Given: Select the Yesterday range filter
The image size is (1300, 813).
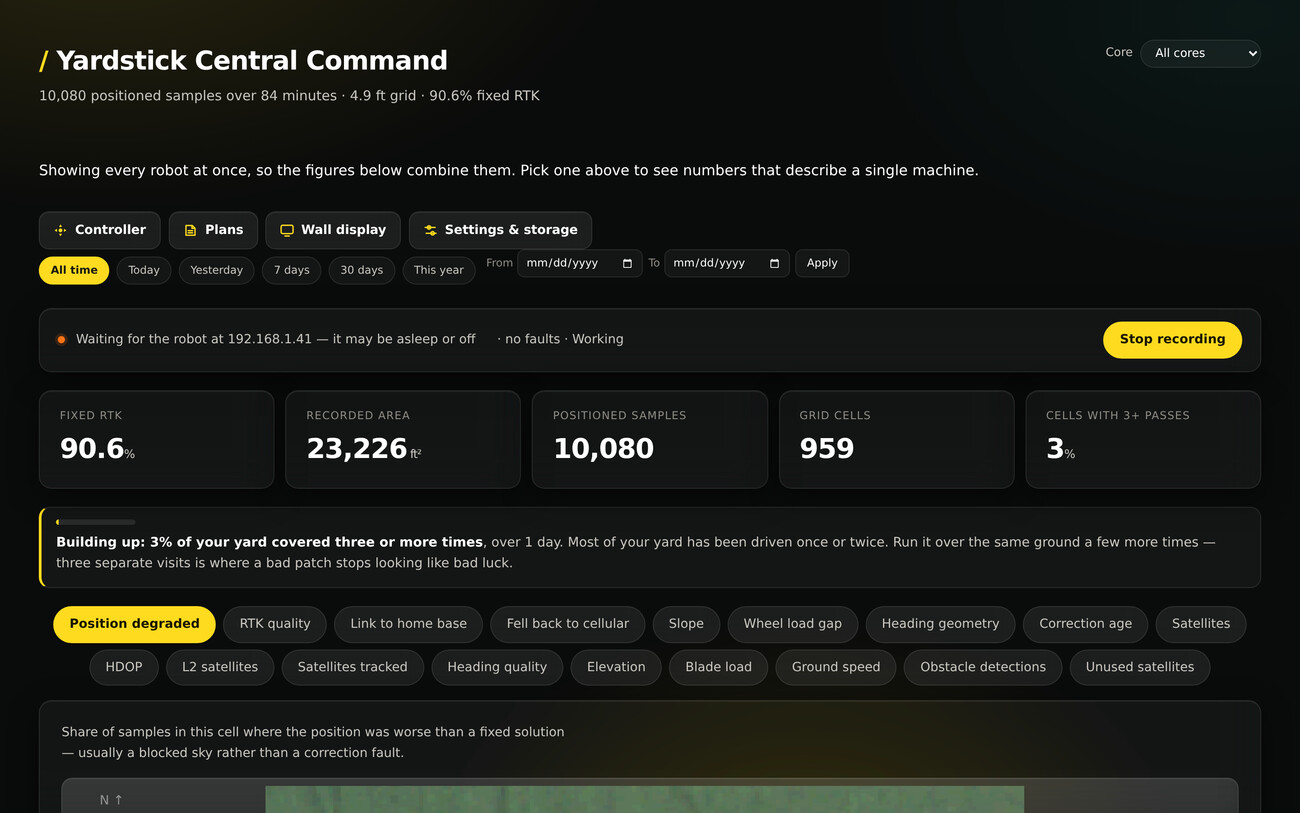Looking at the screenshot, I should tap(217, 270).
